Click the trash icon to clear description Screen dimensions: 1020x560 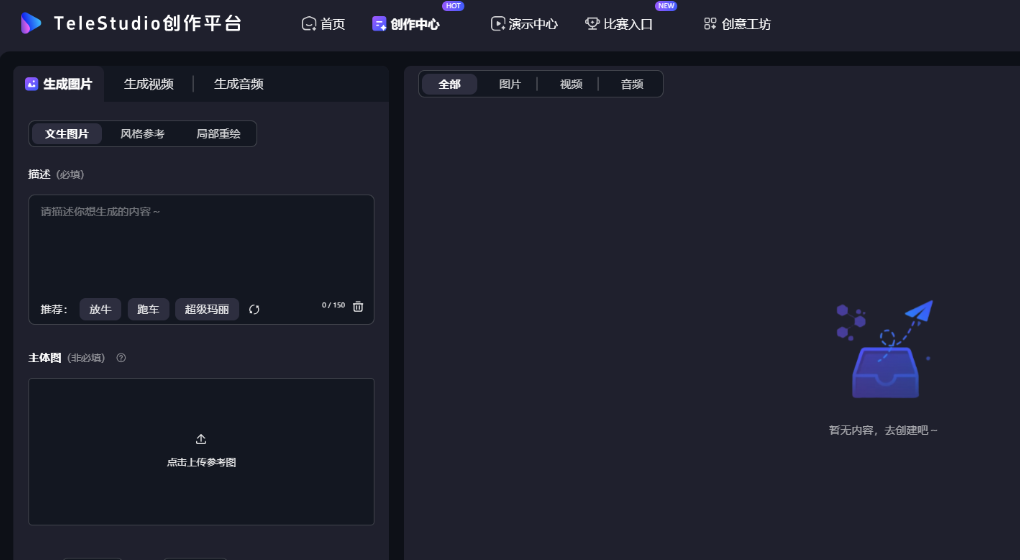pyautogui.click(x=358, y=307)
